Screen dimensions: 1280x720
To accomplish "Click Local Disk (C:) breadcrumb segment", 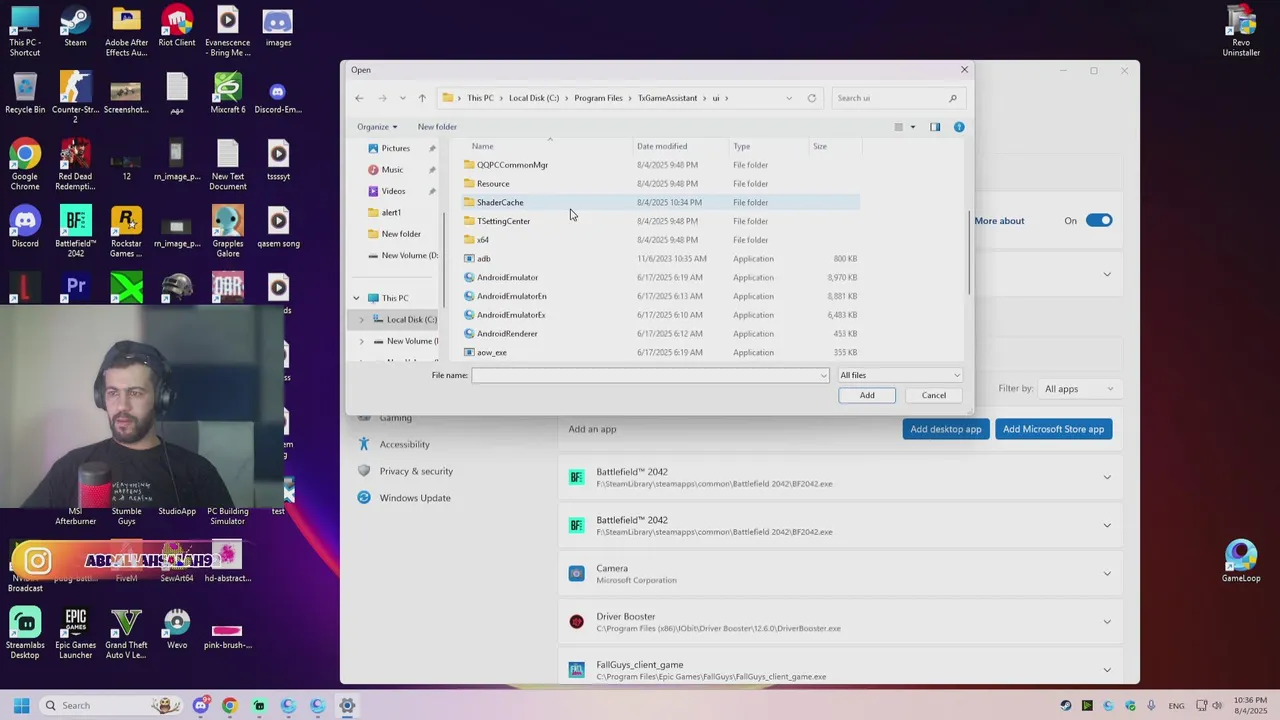I will (534, 98).
